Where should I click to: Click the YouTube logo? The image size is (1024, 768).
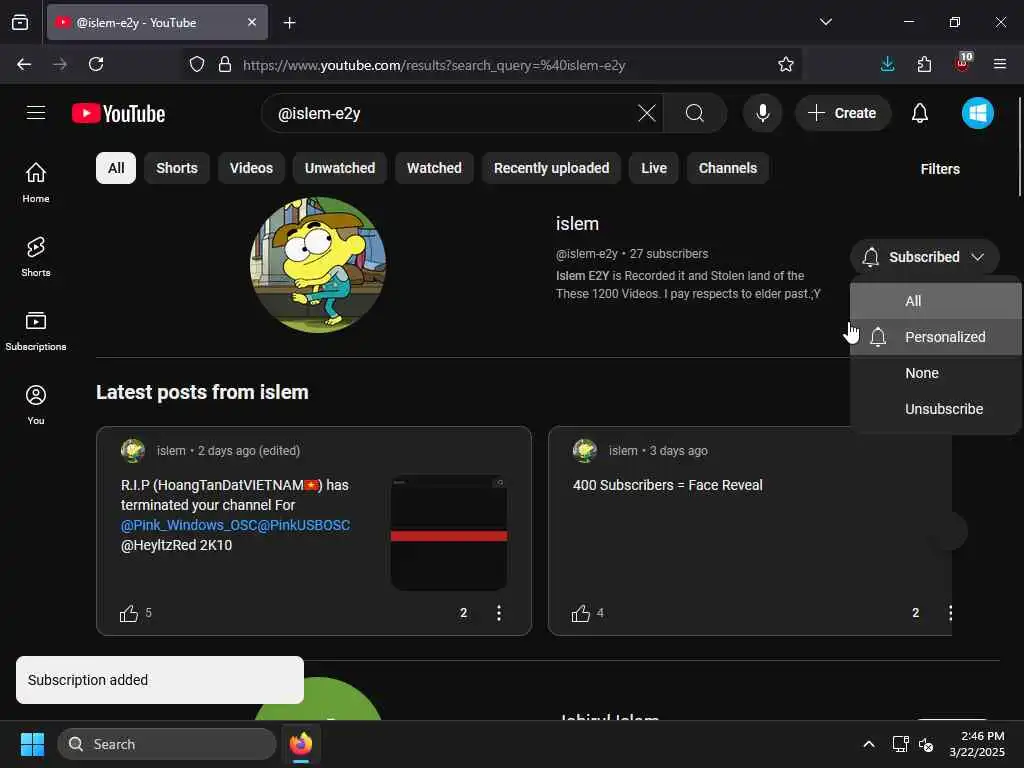pyautogui.click(x=118, y=114)
